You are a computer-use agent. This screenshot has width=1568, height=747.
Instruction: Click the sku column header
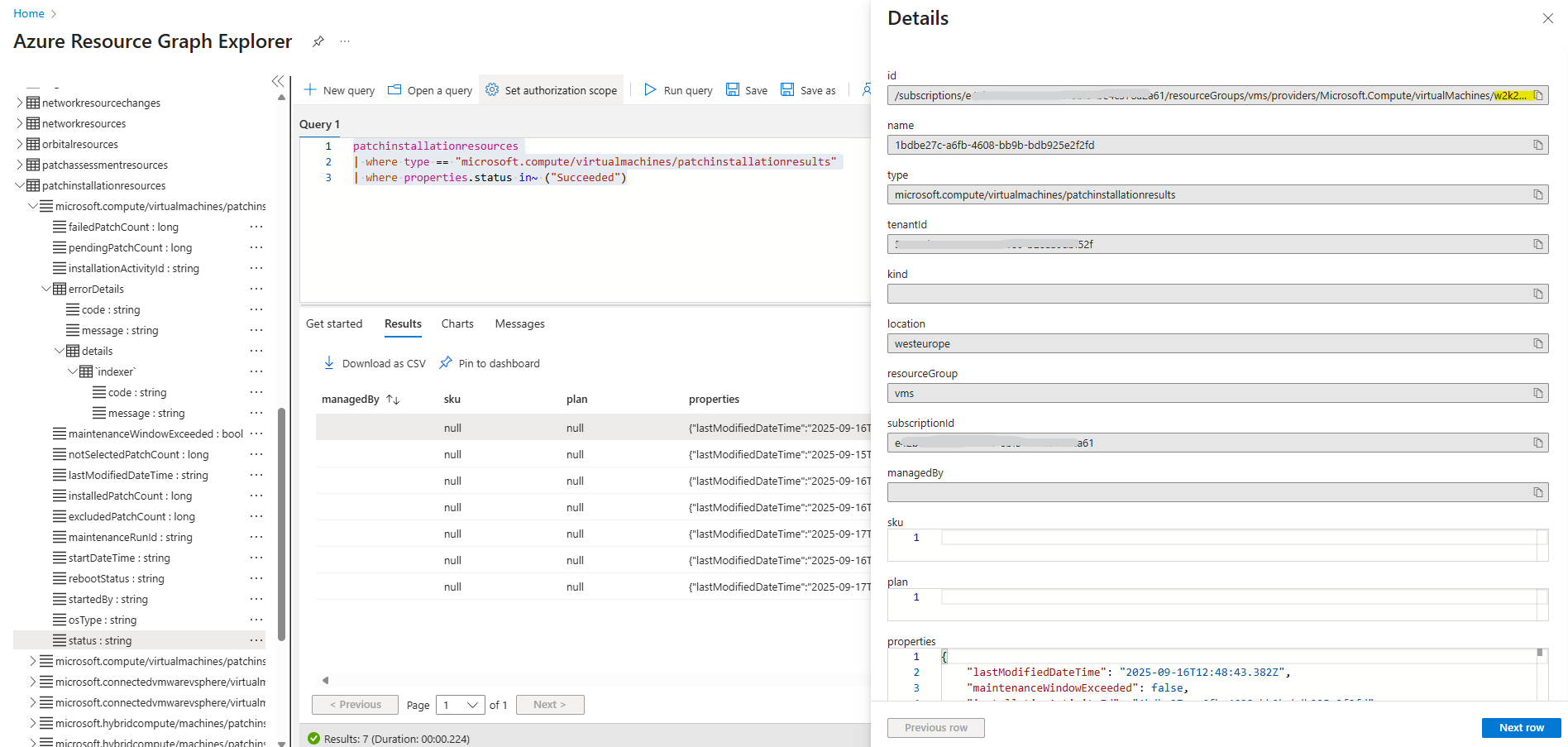coord(452,400)
